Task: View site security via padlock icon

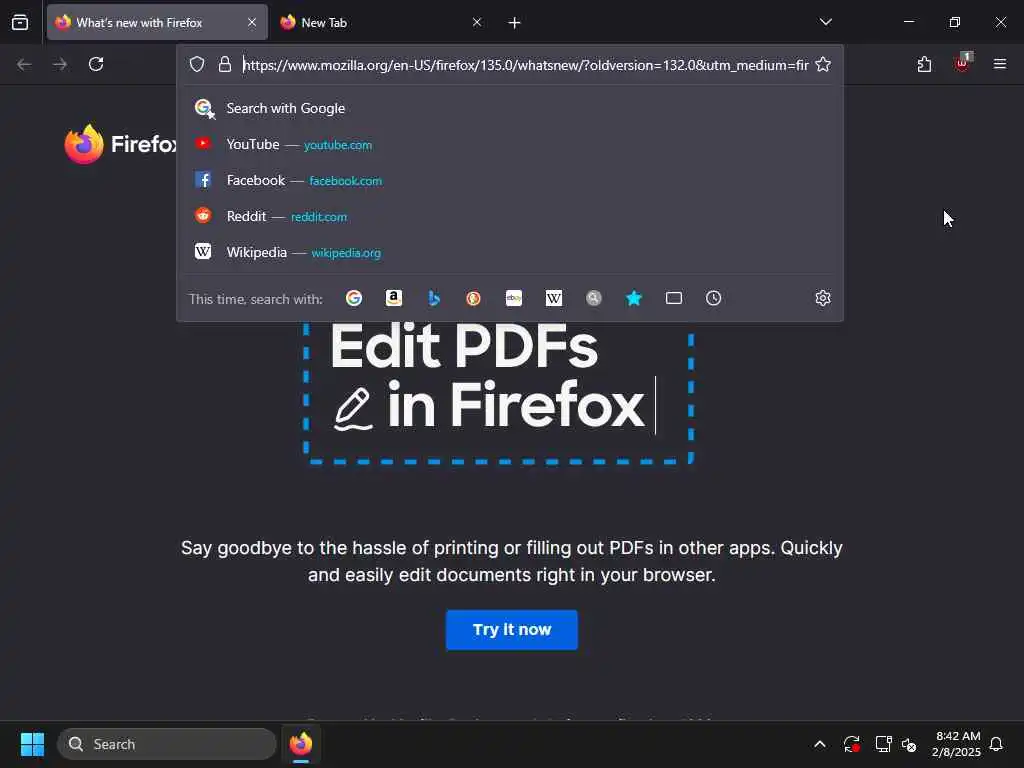Action: tap(225, 65)
